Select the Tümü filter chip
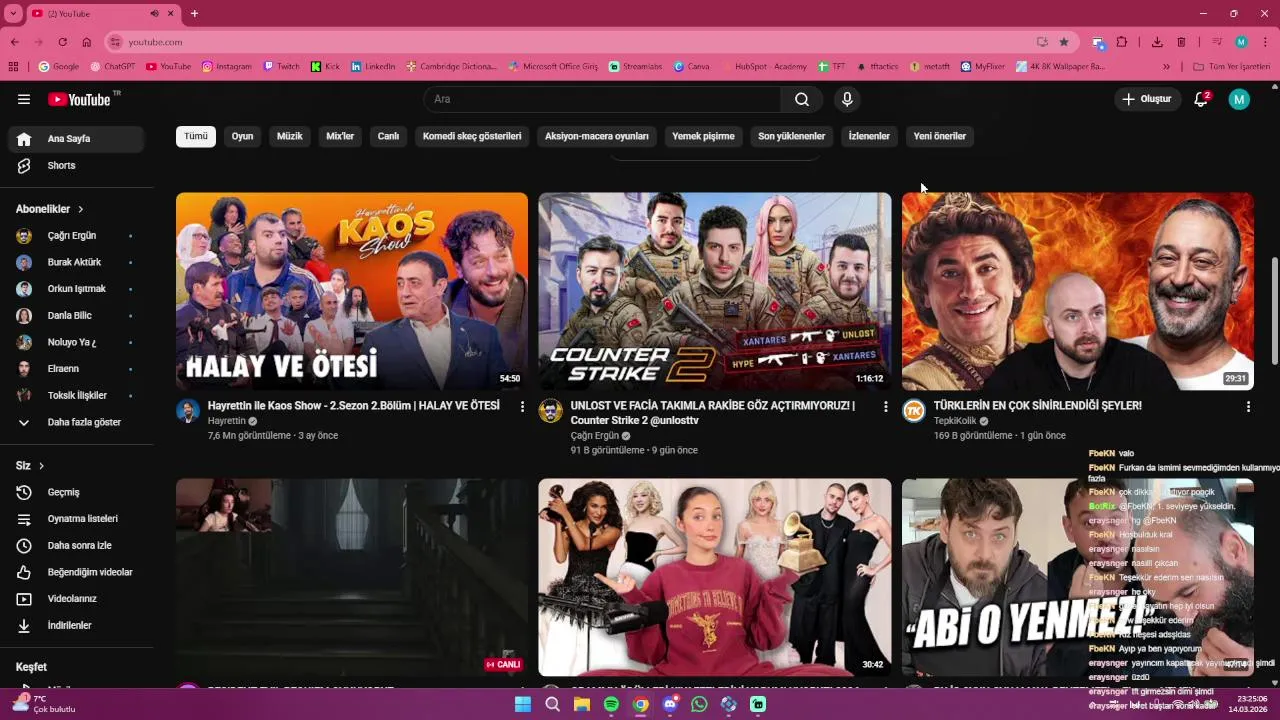Screen dimensions: 1280x720 [x=196, y=136]
